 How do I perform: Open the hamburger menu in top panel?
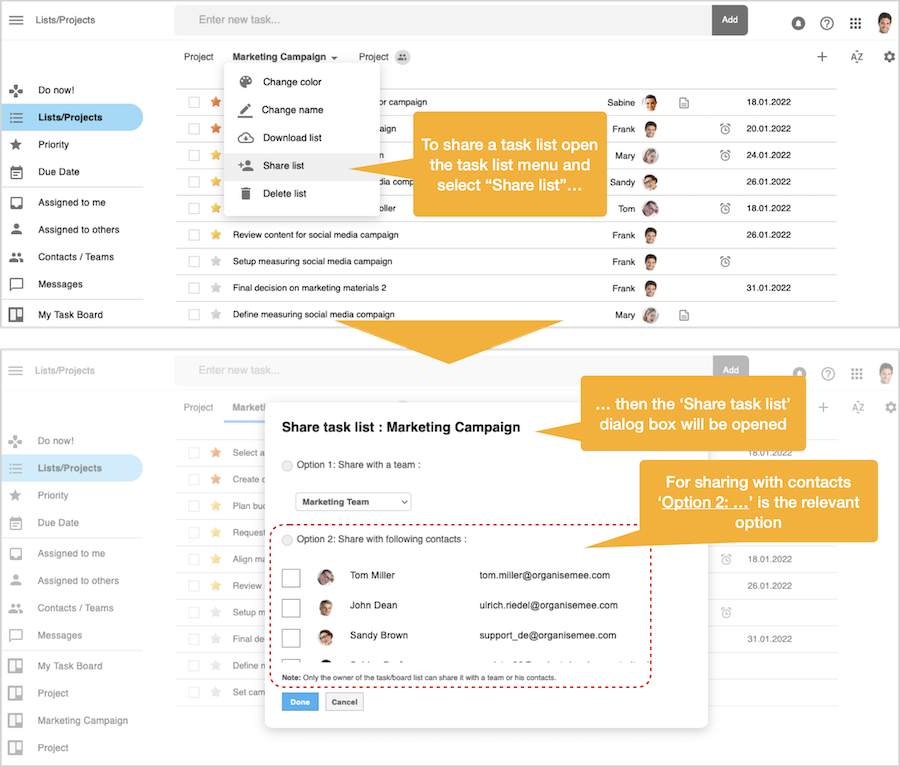(x=16, y=20)
